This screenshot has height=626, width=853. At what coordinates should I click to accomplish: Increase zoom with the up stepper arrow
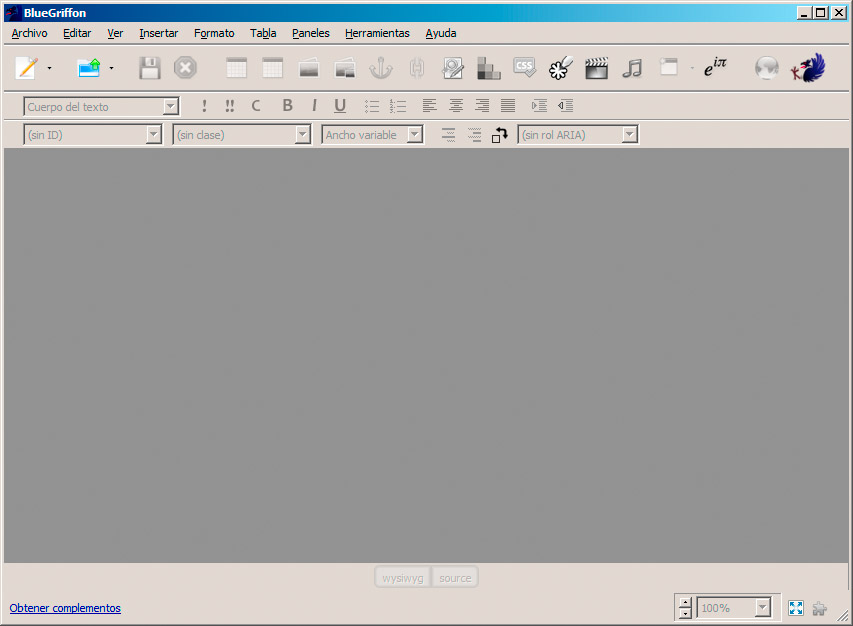pyautogui.click(x=685, y=602)
